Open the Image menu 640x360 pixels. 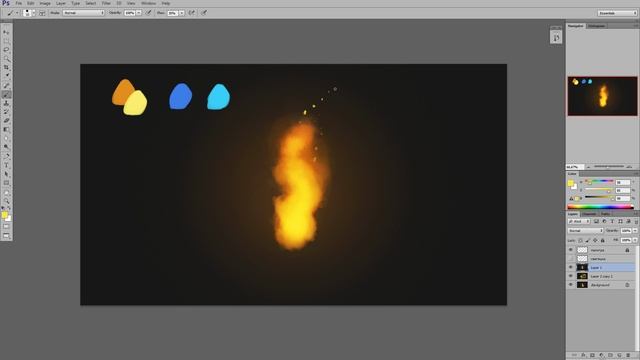(x=45, y=3)
